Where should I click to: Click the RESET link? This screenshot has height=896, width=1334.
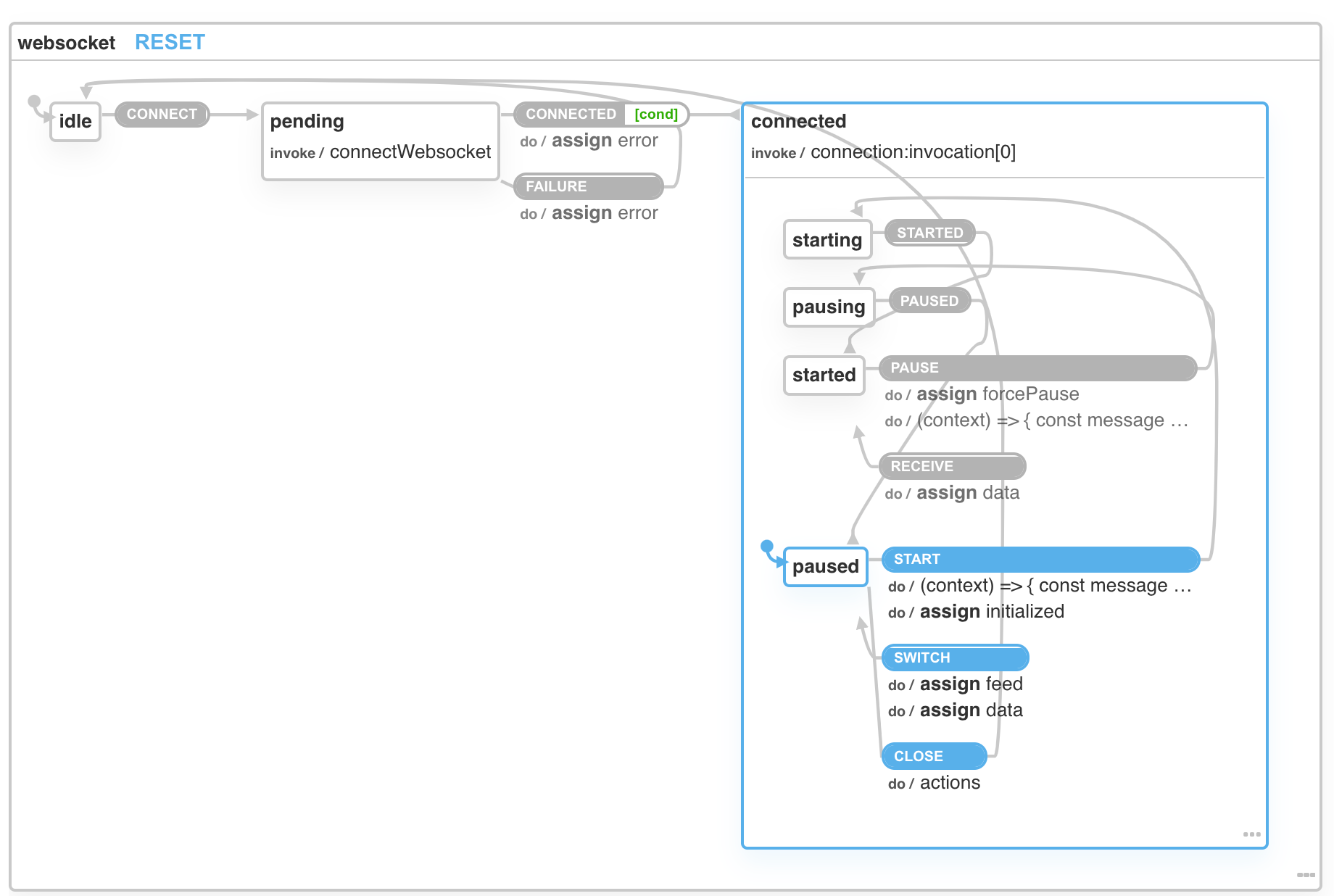tap(170, 42)
